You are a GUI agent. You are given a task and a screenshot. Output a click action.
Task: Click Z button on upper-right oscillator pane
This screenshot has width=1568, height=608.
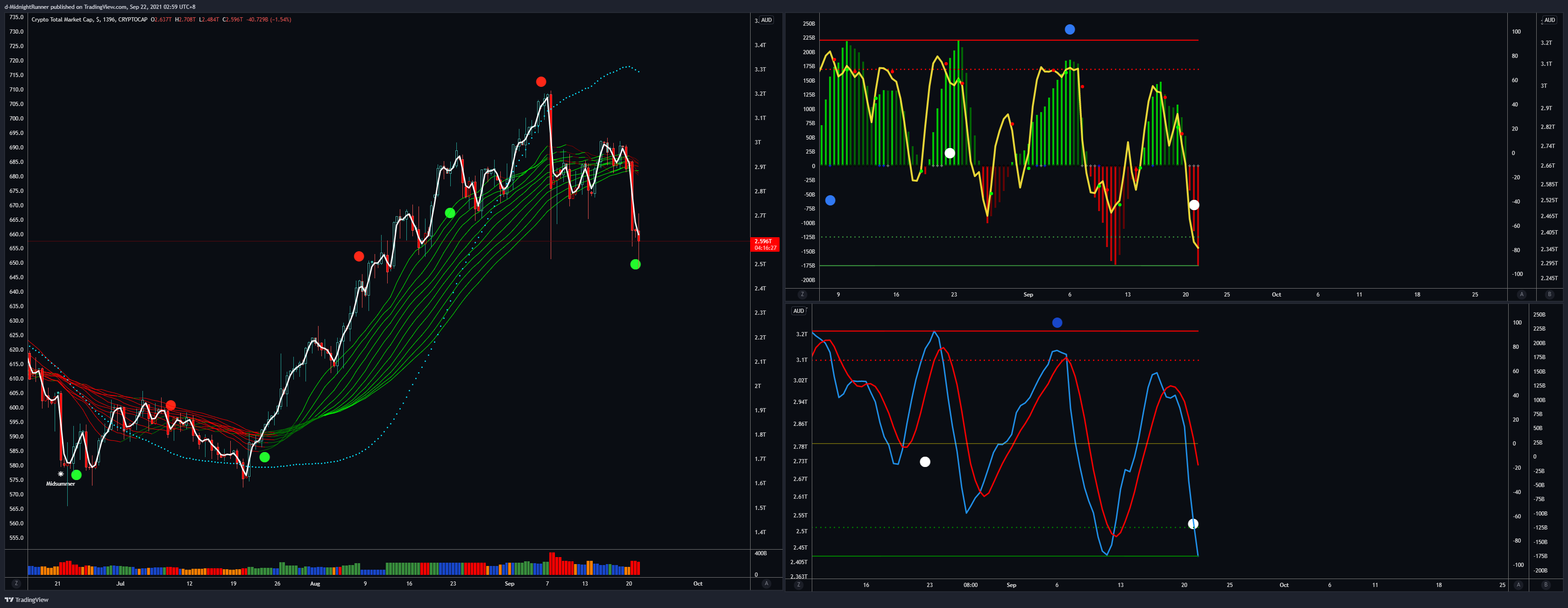point(802,294)
